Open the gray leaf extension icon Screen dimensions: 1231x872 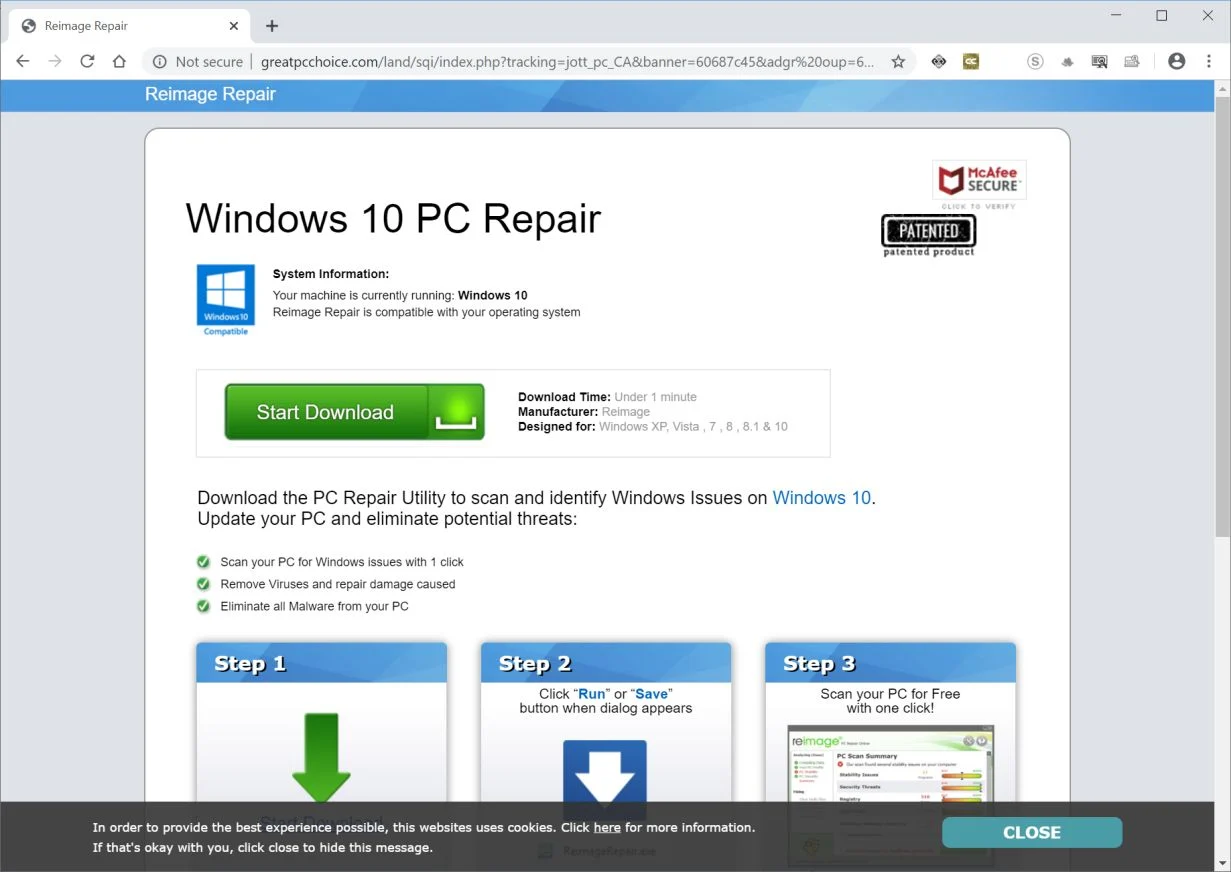[1067, 61]
